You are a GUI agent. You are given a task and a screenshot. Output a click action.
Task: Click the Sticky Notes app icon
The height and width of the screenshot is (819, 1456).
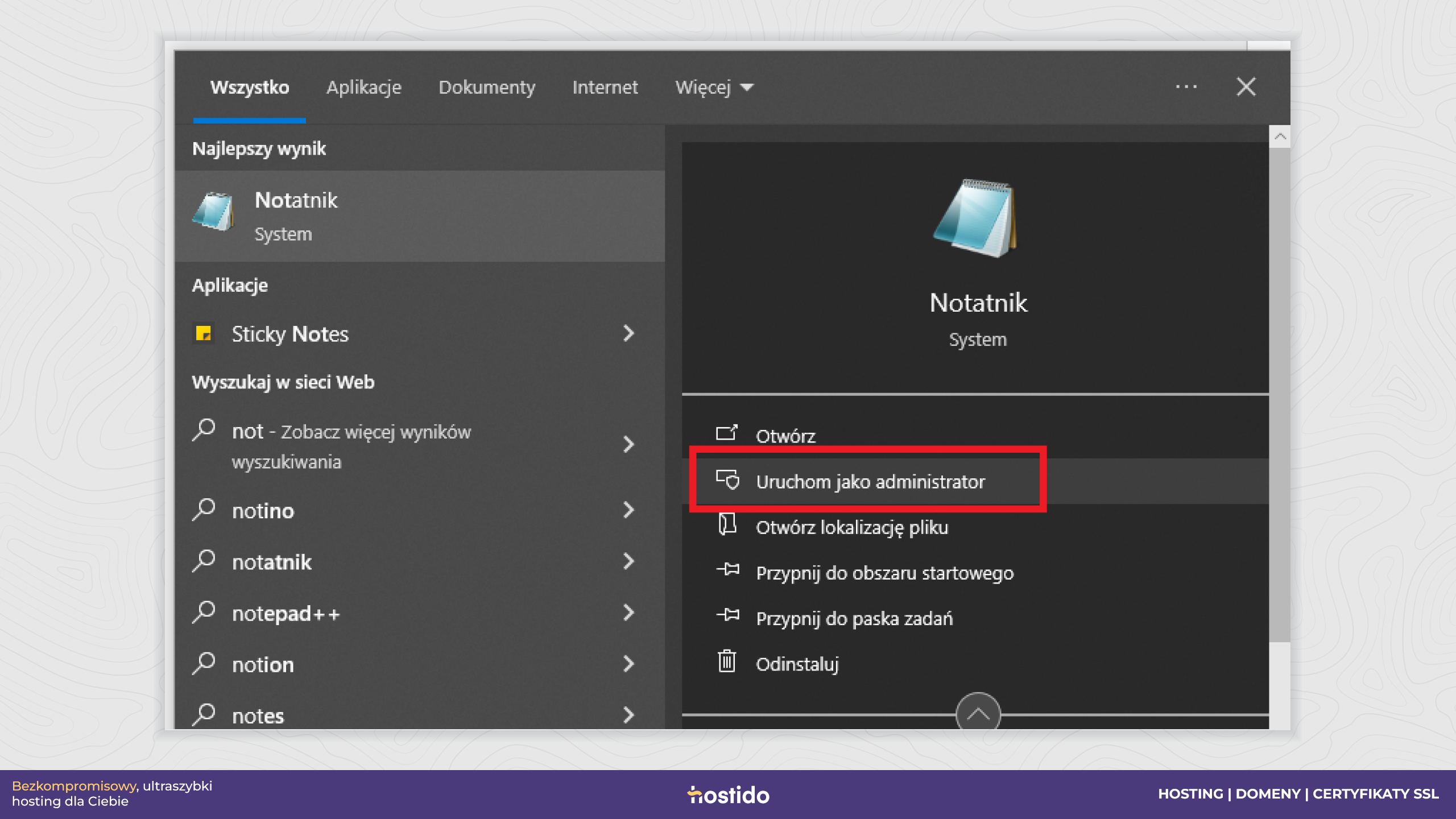point(204,333)
